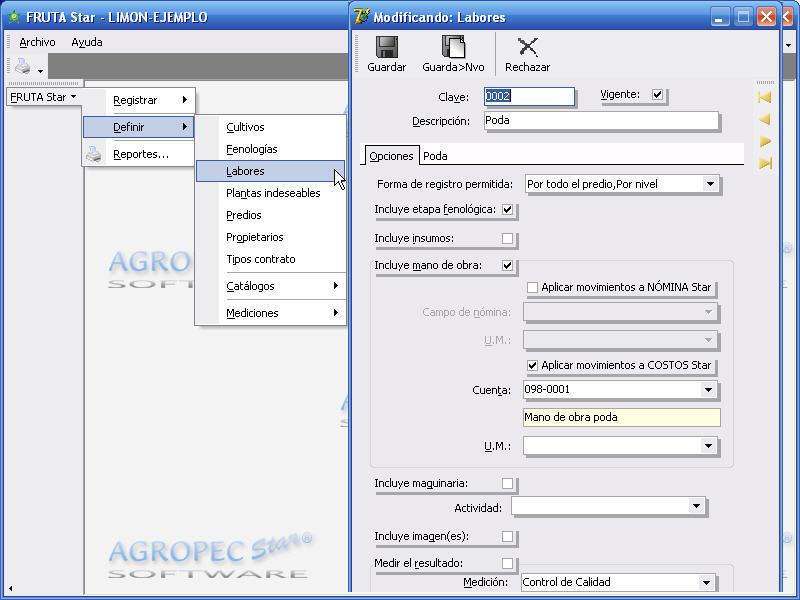
Task: Click the printer icon in main toolbar
Action: click(22, 66)
